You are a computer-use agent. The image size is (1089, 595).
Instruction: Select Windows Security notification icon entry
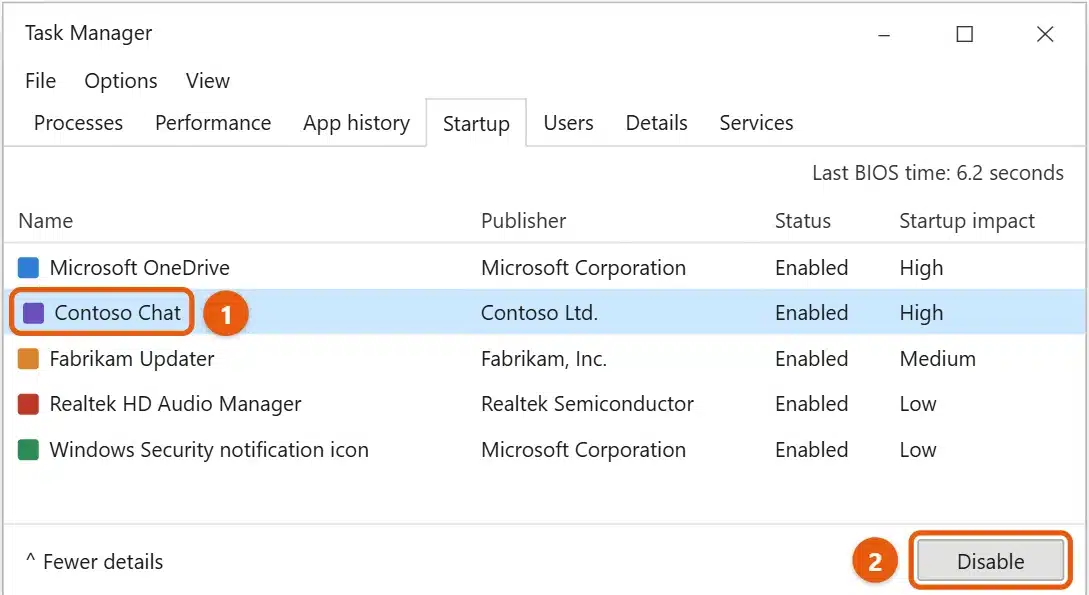click(x=209, y=450)
